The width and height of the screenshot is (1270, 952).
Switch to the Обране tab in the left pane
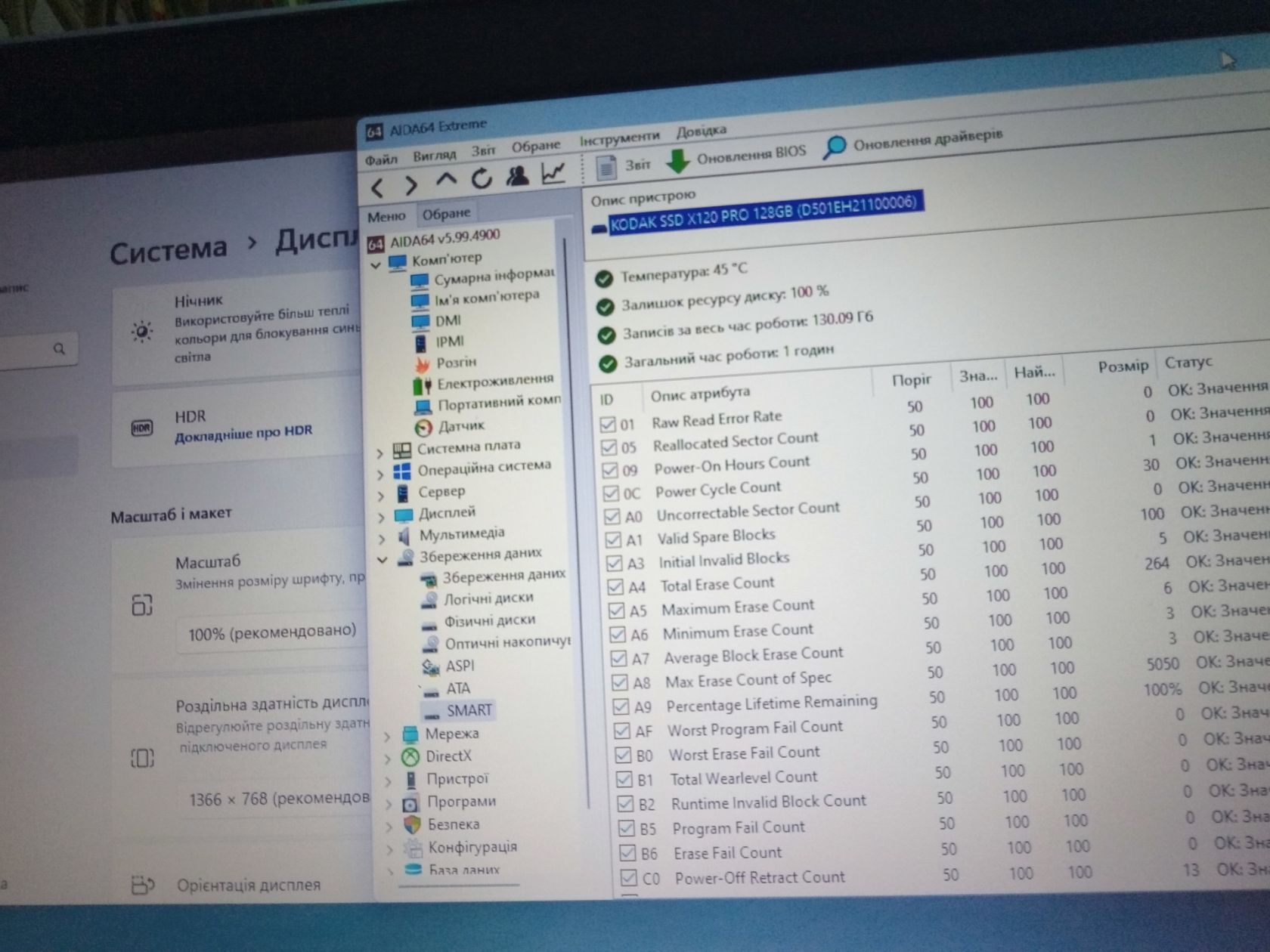click(446, 214)
